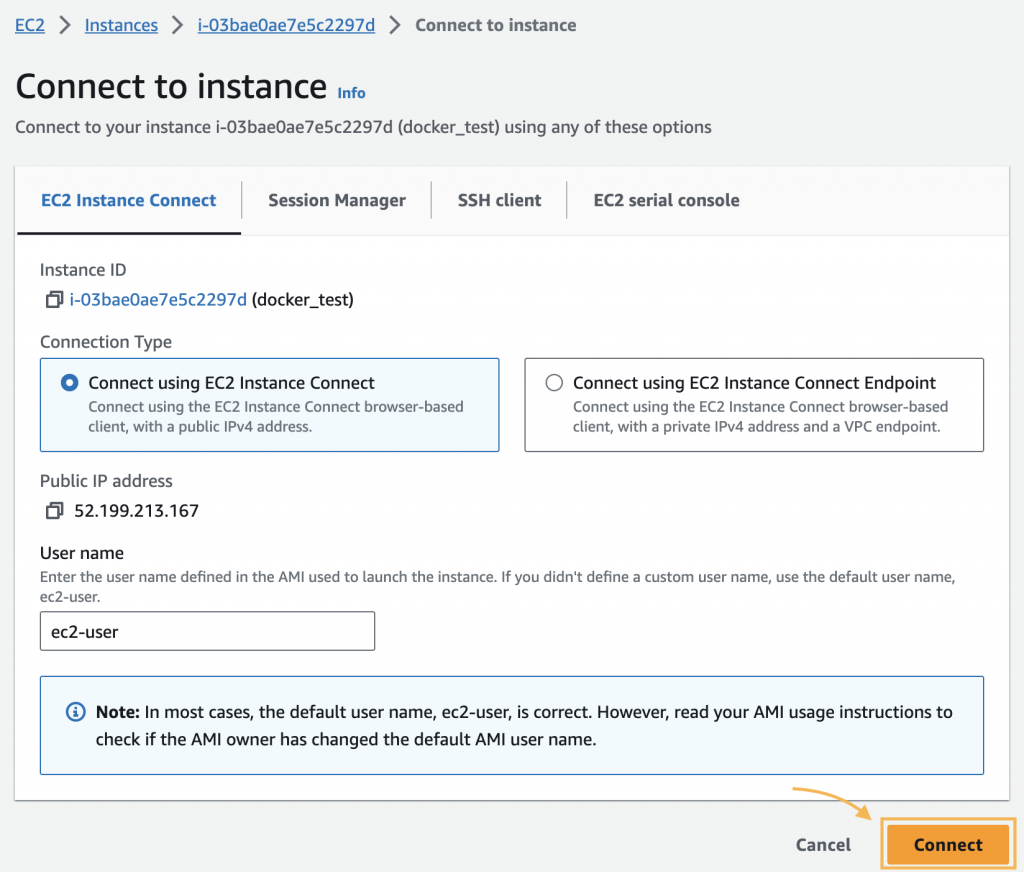Click the Cancel button
The height and width of the screenshot is (872, 1024).
click(x=823, y=845)
